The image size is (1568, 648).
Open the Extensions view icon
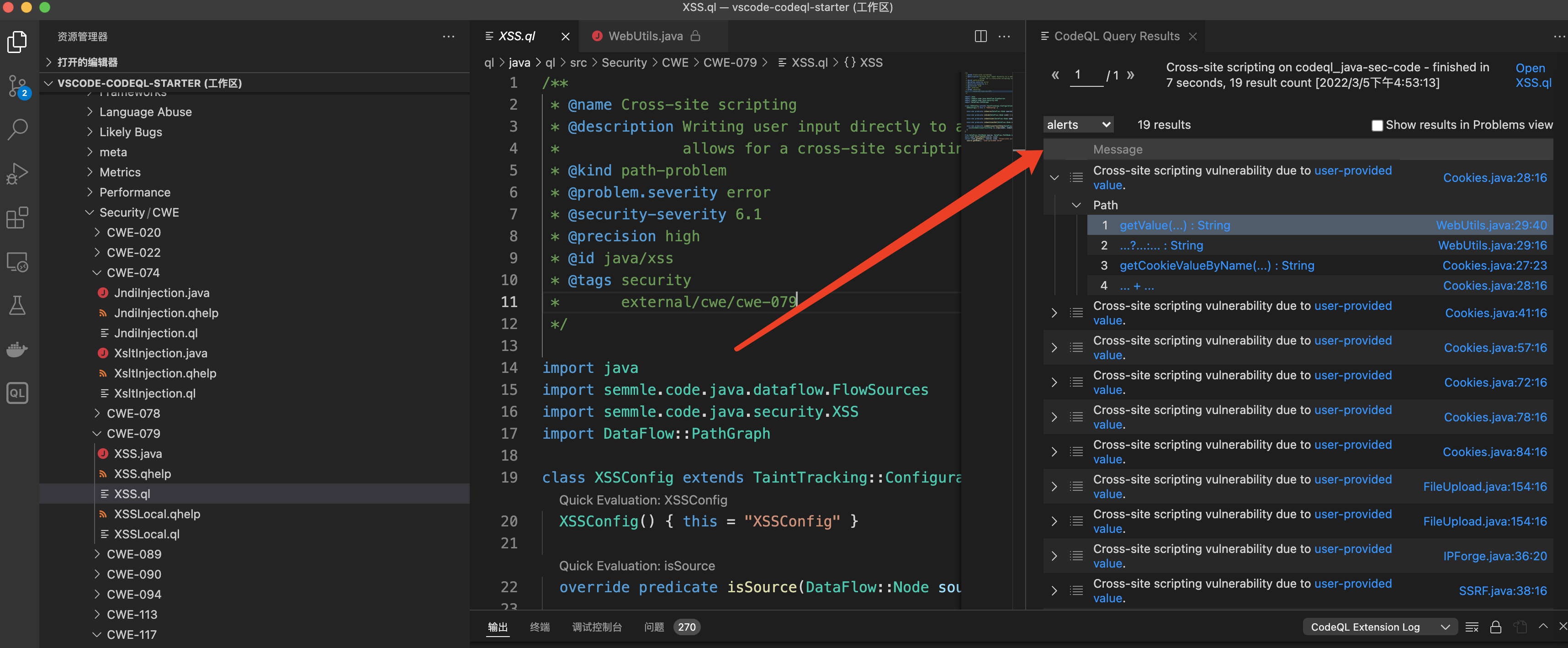(x=17, y=218)
